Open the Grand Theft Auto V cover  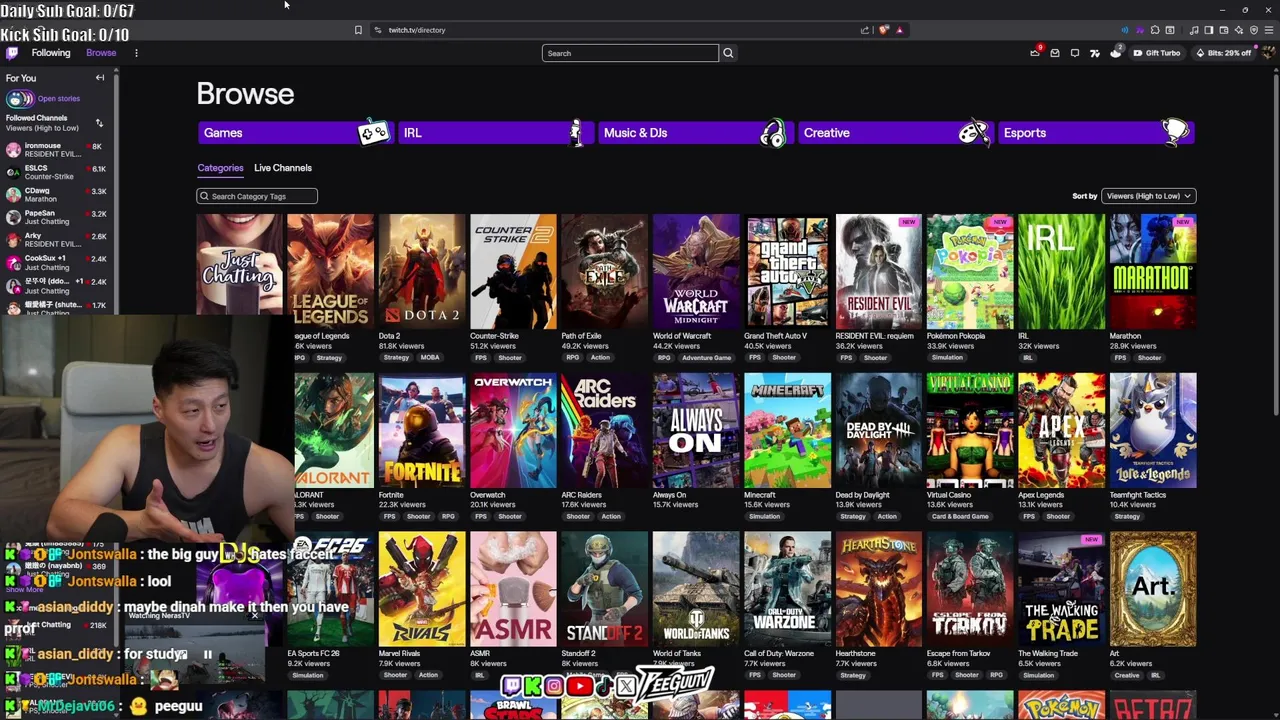point(787,271)
